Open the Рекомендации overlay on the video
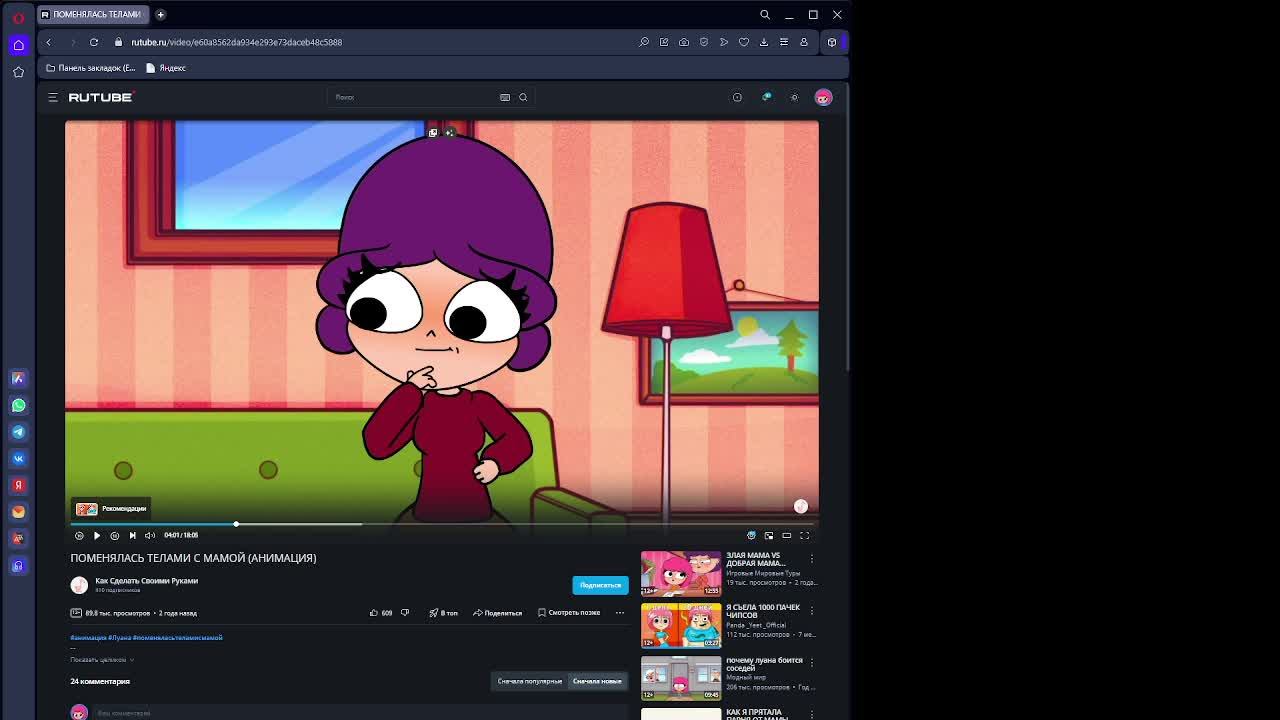 (111, 508)
